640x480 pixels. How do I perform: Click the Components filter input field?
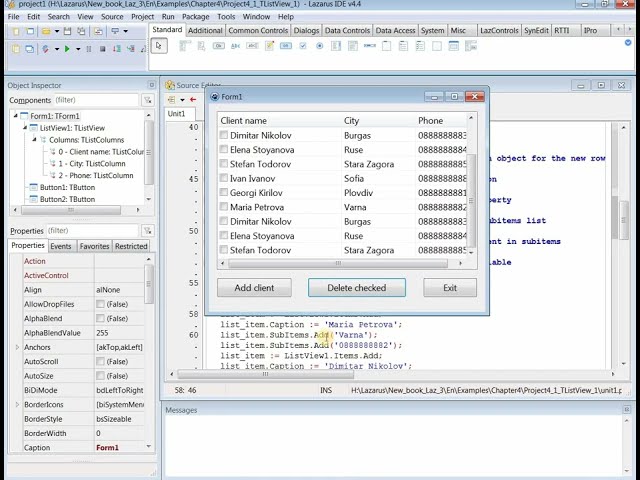click(x=96, y=100)
